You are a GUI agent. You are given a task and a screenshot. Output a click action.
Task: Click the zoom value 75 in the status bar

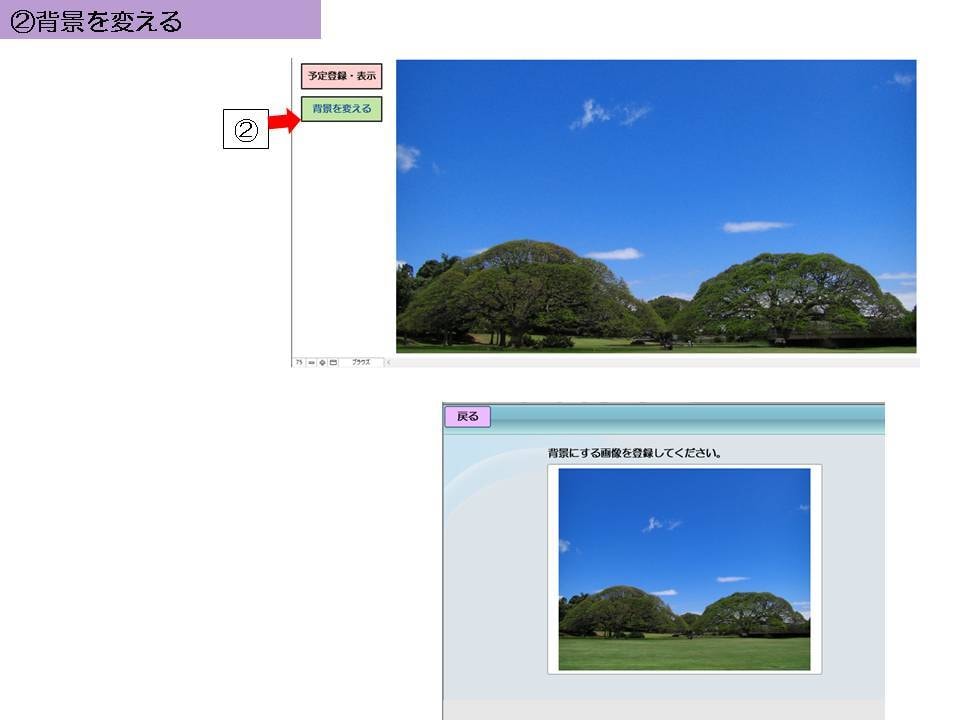299,362
